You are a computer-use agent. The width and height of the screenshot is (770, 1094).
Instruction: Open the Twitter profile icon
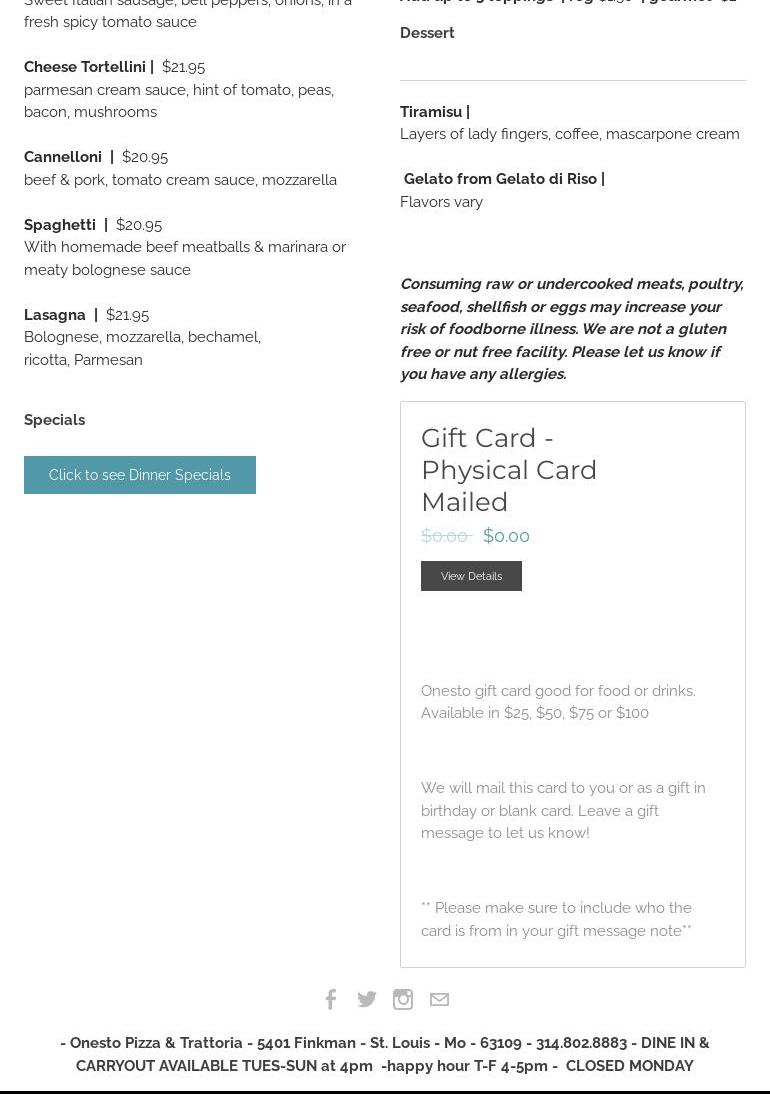[x=367, y=999]
